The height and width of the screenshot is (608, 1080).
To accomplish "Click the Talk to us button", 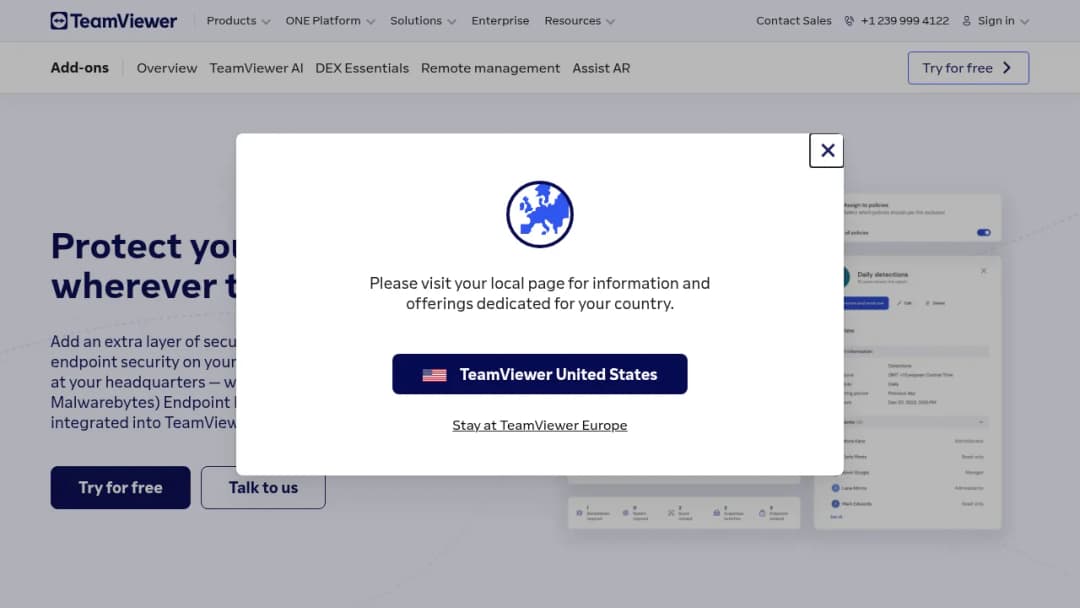I will point(263,488).
